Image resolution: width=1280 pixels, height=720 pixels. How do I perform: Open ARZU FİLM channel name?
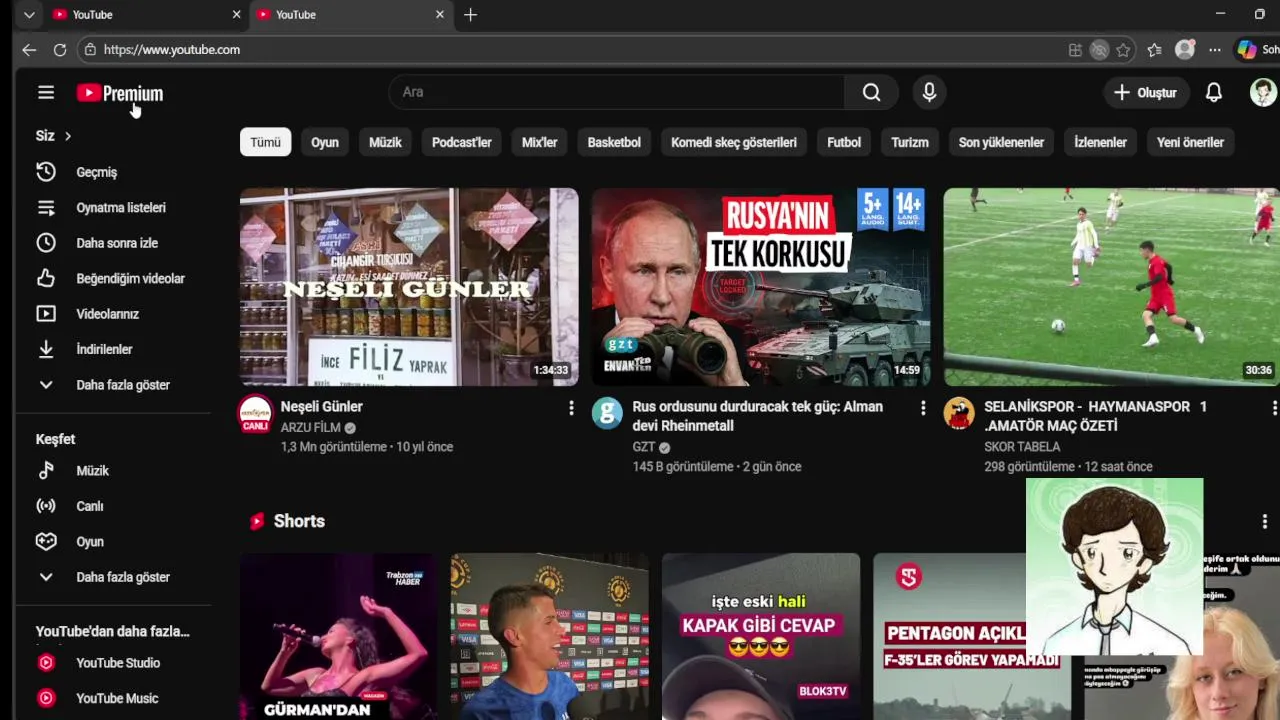[311, 427]
